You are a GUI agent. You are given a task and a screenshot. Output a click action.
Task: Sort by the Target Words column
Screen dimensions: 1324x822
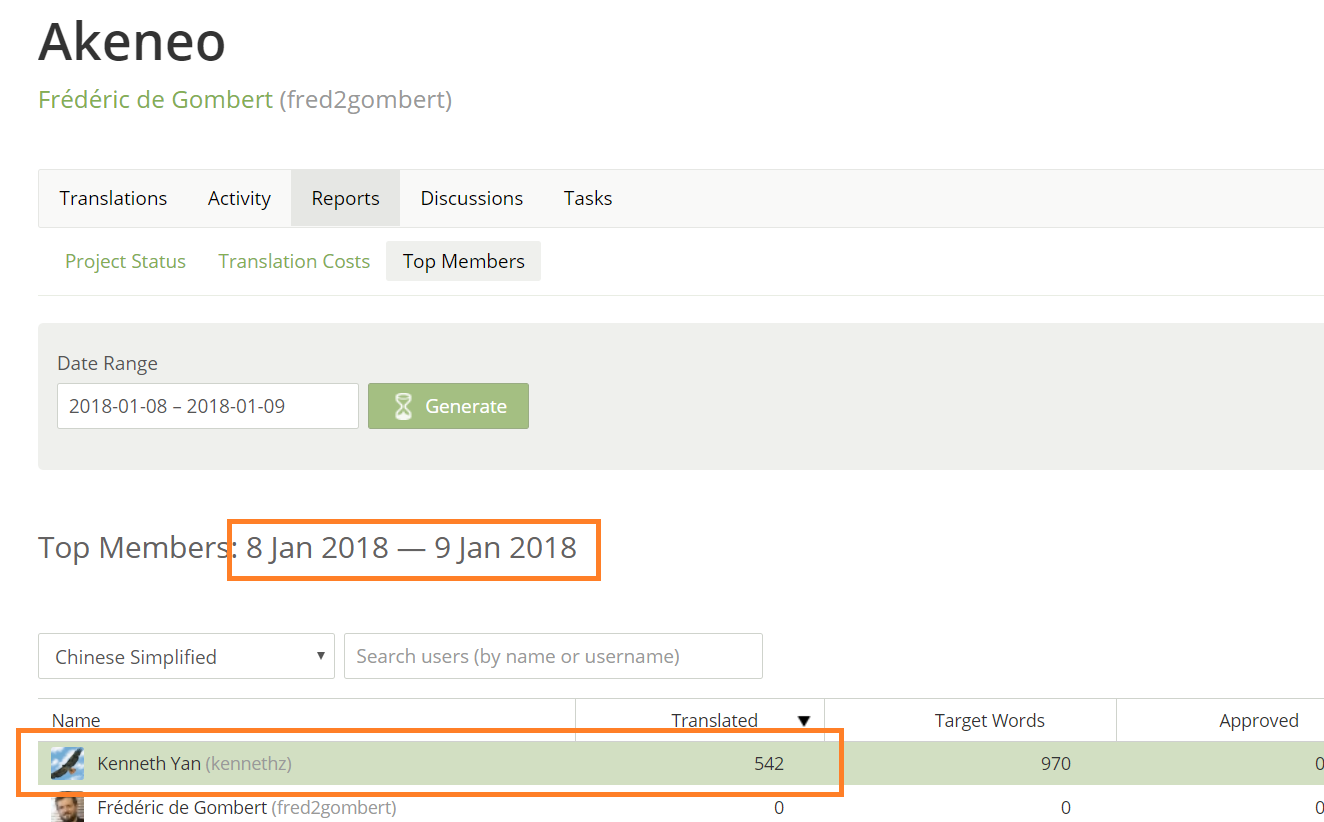[989, 720]
